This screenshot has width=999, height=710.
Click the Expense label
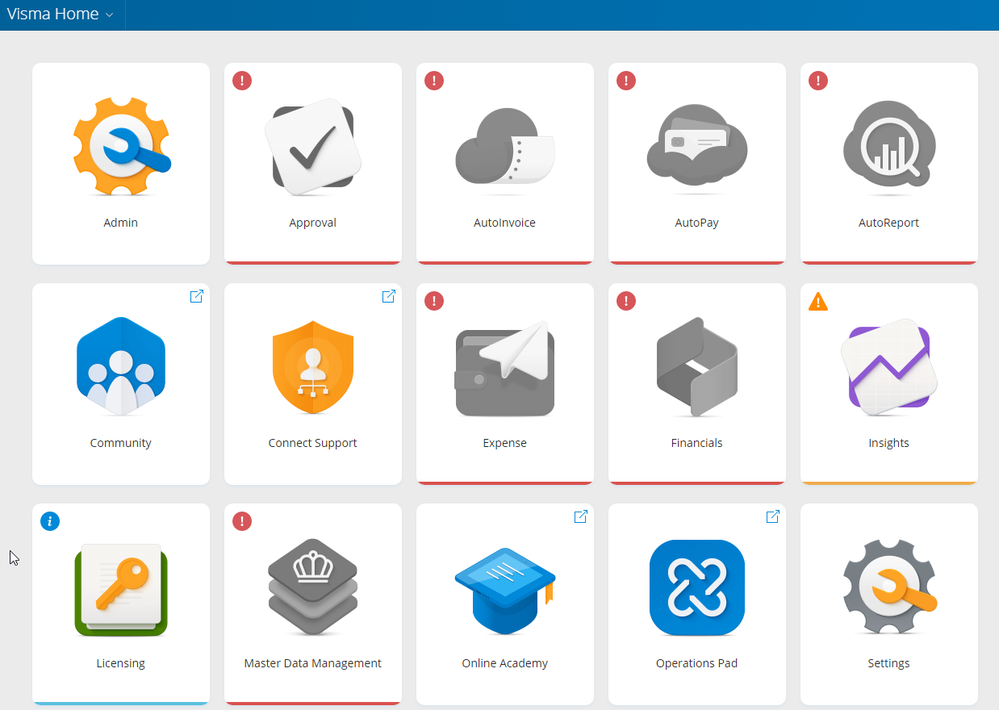505,444
